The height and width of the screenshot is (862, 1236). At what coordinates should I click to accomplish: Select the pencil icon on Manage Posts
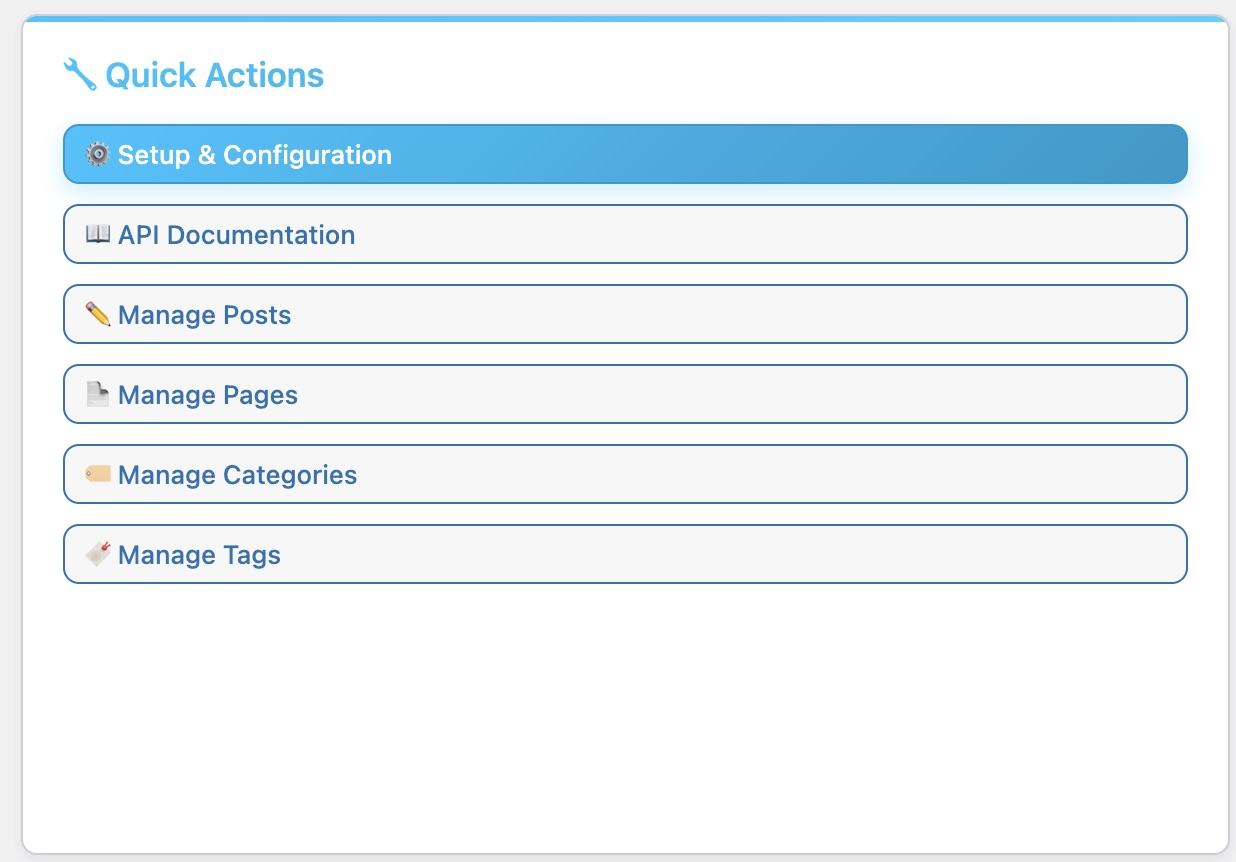[x=96, y=314]
